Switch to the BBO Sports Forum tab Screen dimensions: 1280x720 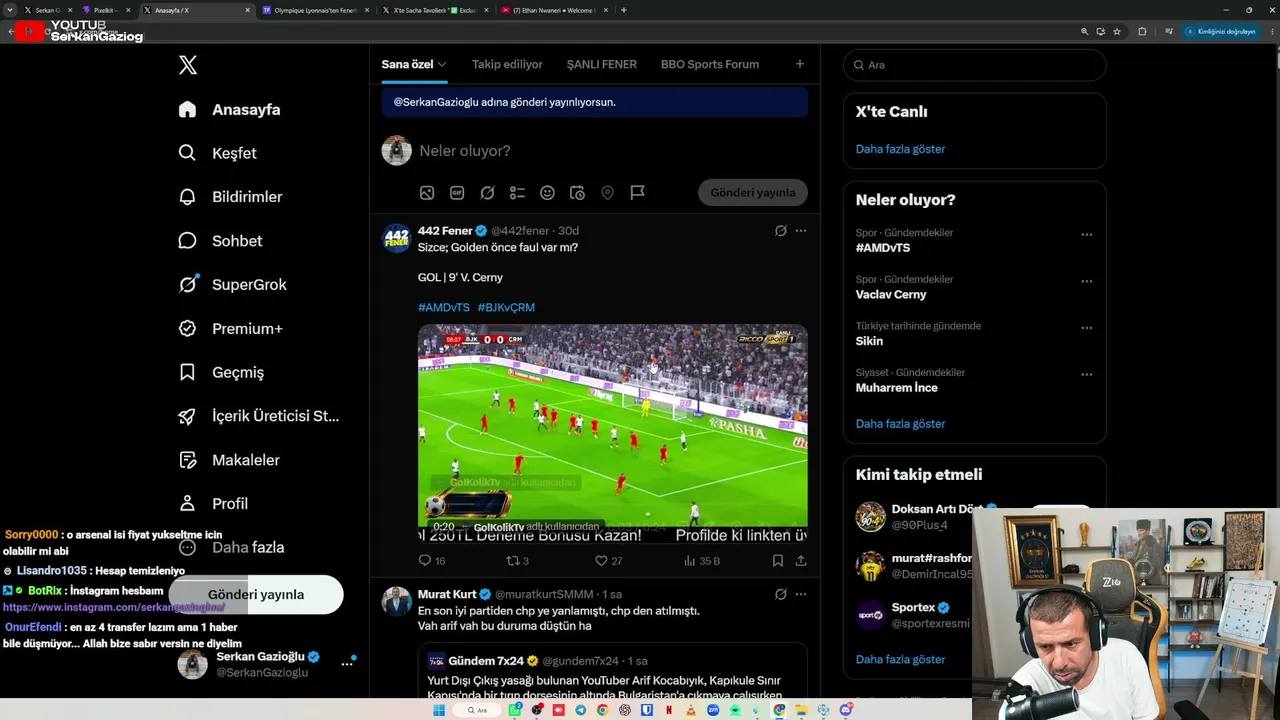710,64
